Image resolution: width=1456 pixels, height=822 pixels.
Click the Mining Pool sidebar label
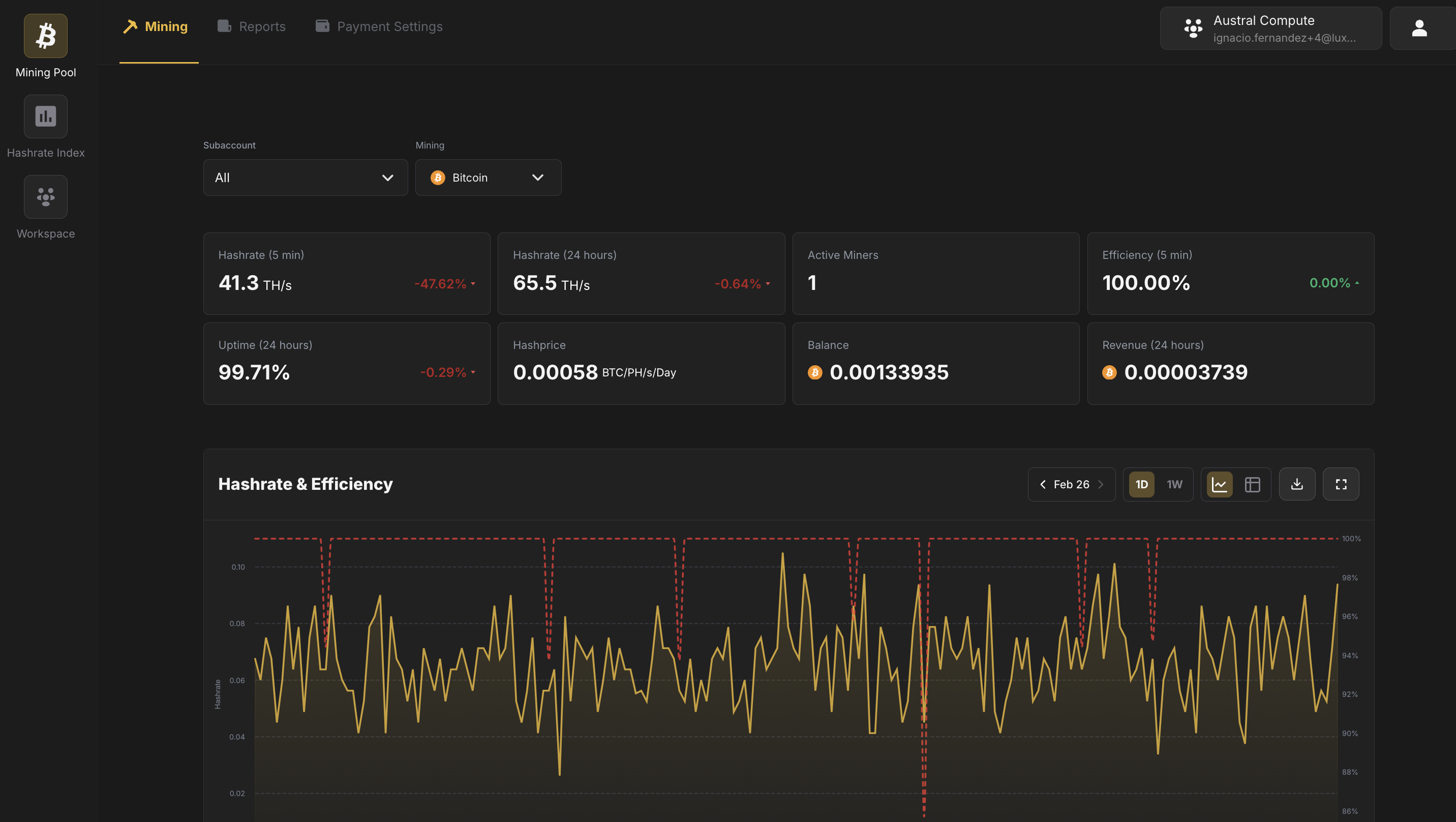[x=46, y=72]
